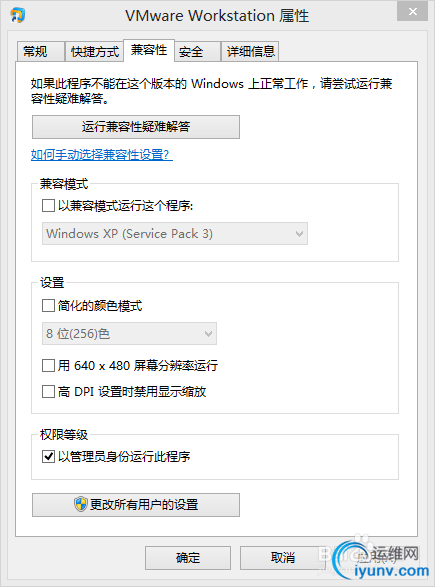The width and height of the screenshot is (435, 587).
Task: Enable 以兼容模式运行这个程序 checkbox
Action: 48,206
